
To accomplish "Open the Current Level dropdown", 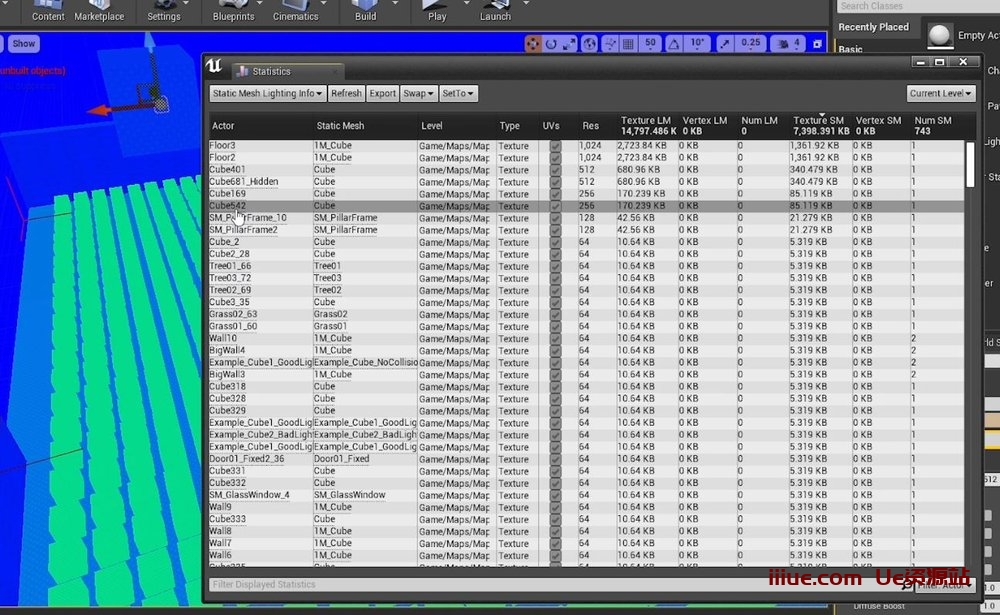I will tap(941, 94).
